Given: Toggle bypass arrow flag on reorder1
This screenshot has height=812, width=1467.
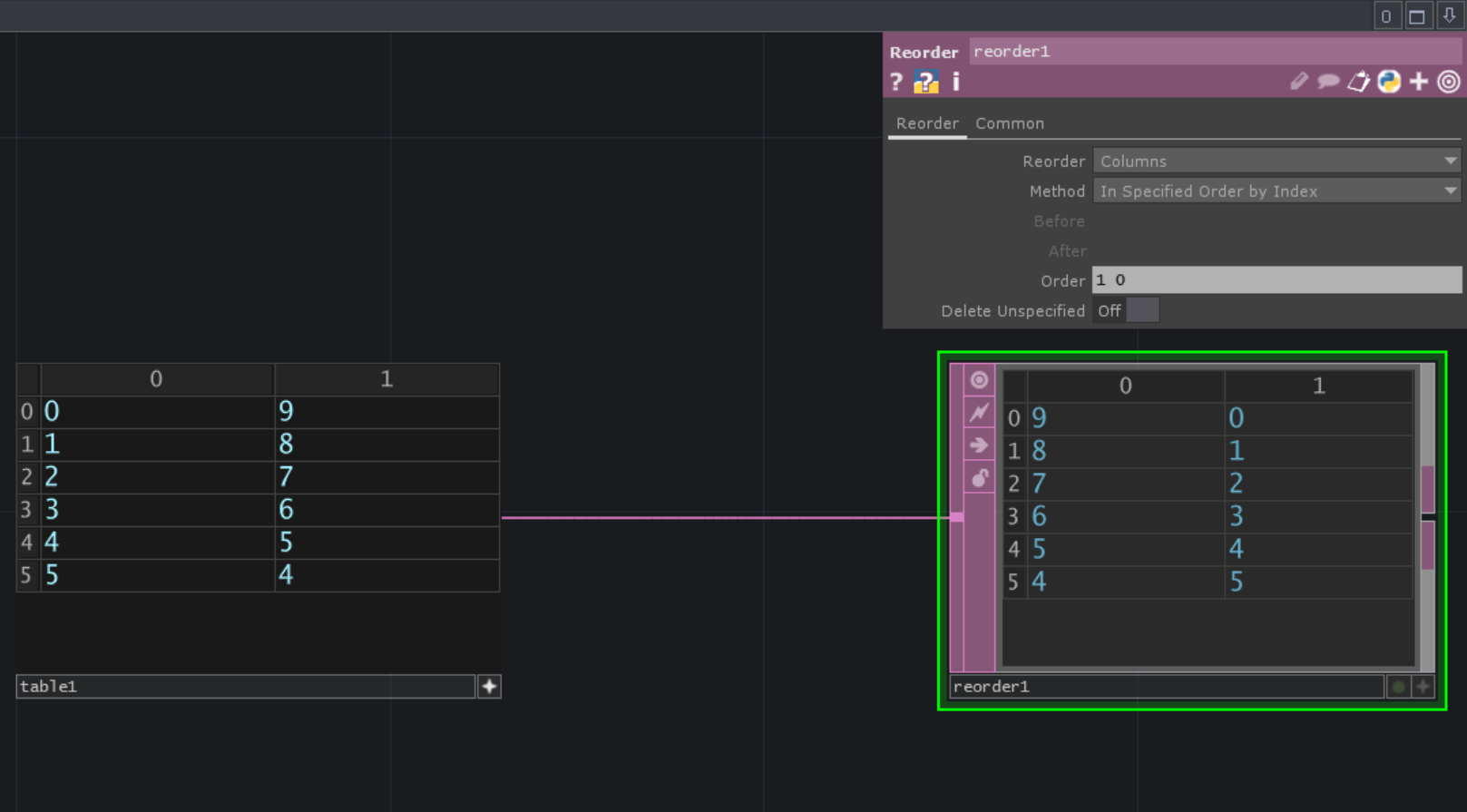Looking at the screenshot, I should (x=979, y=445).
